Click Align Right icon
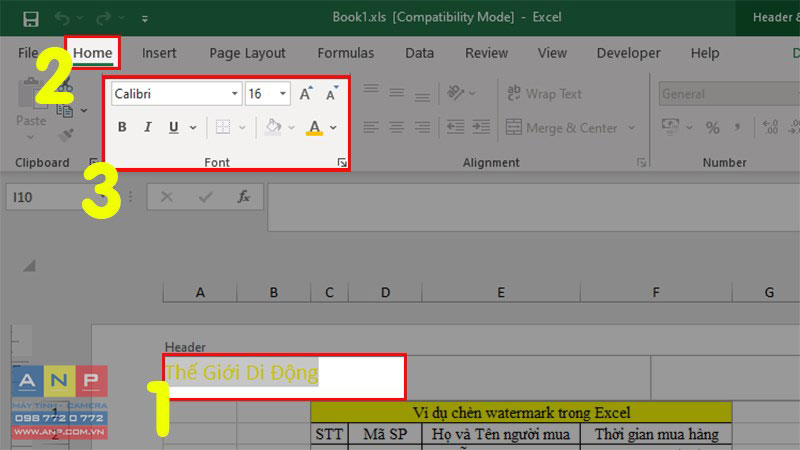800x450 pixels. 422,127
